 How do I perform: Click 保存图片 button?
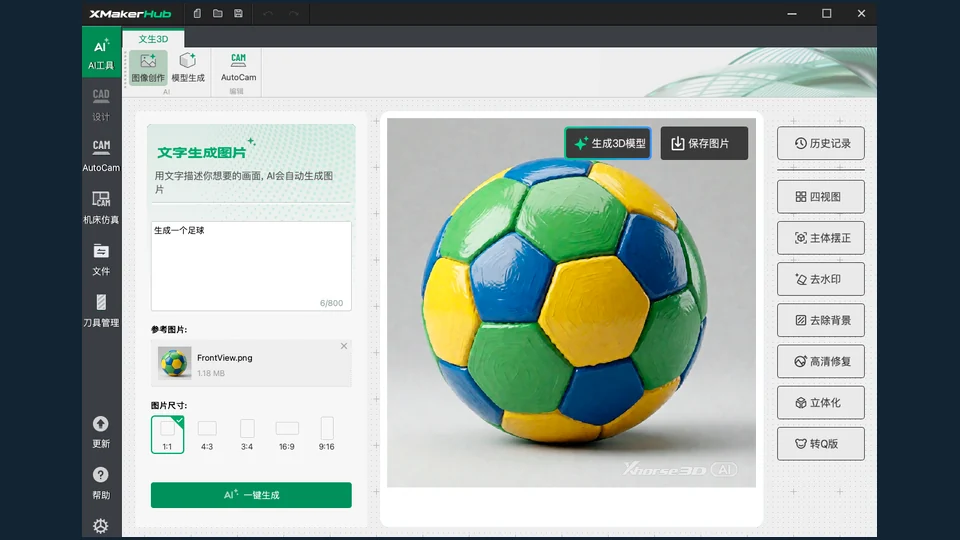tap(704, 143)
